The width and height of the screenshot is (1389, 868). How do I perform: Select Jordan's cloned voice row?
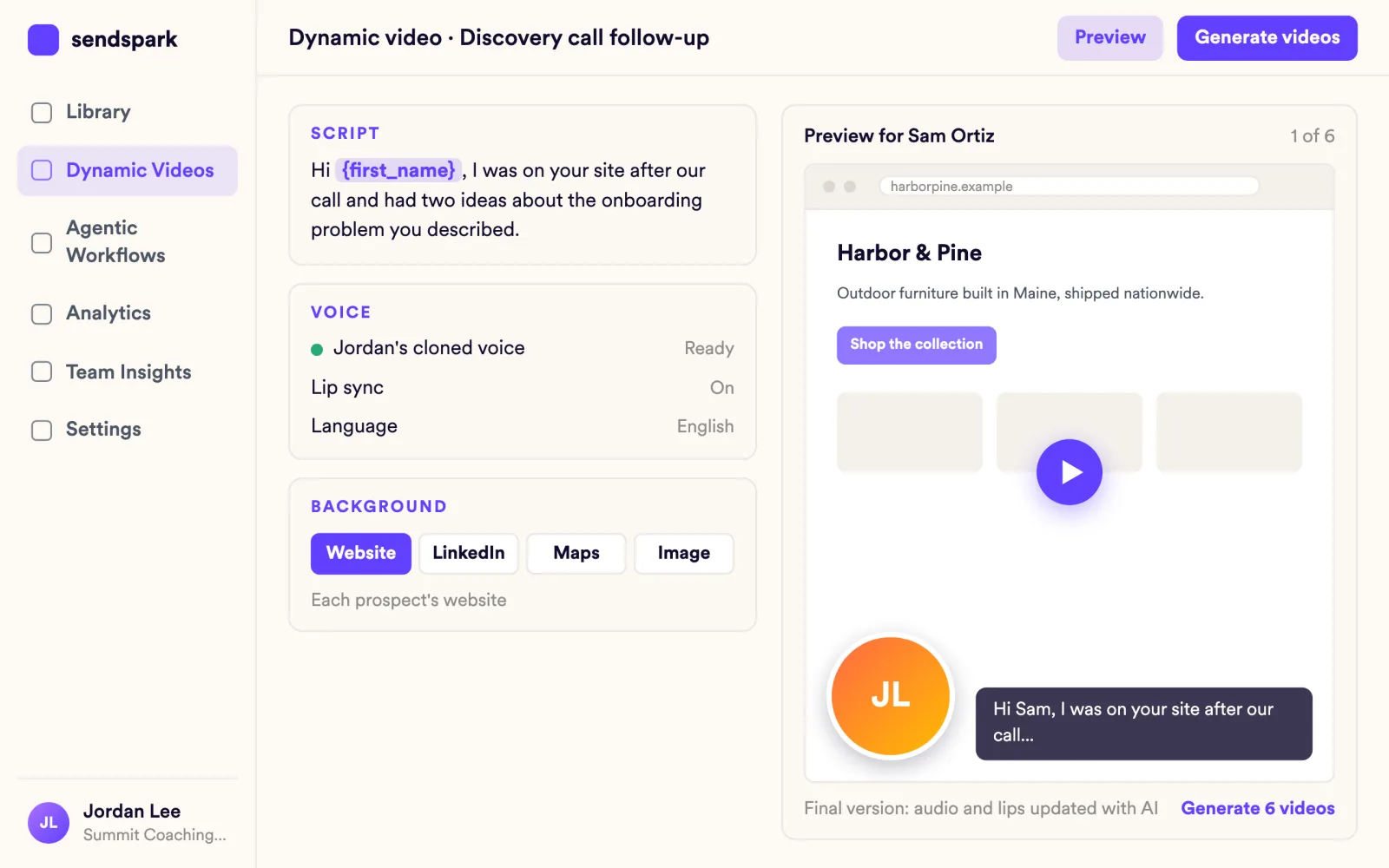click(x=523, y=348)
